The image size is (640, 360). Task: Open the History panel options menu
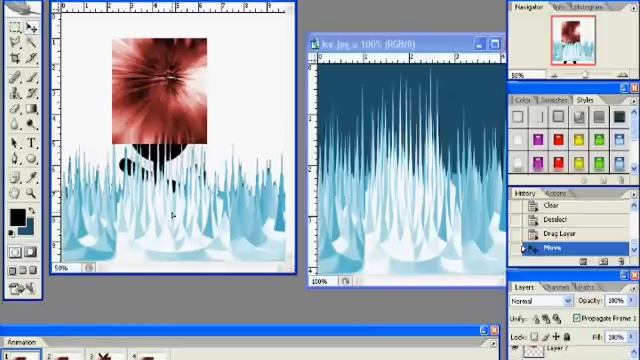pos(634,194)
